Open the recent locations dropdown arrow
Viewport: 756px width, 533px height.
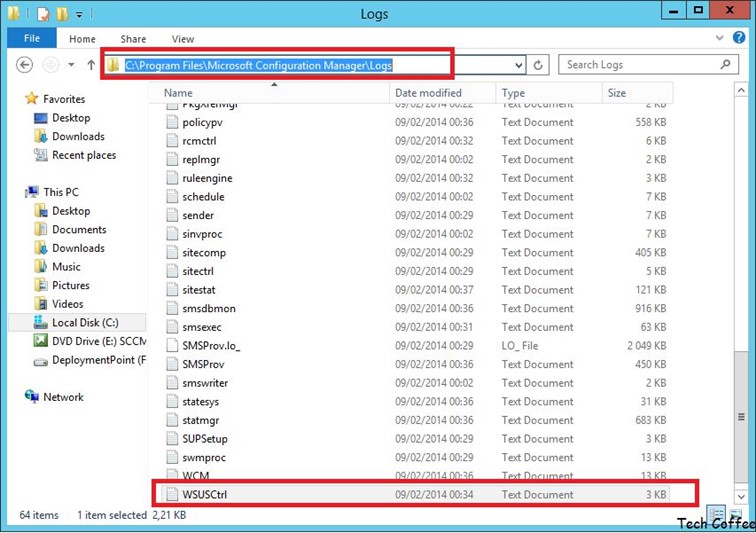coord(71,65)
